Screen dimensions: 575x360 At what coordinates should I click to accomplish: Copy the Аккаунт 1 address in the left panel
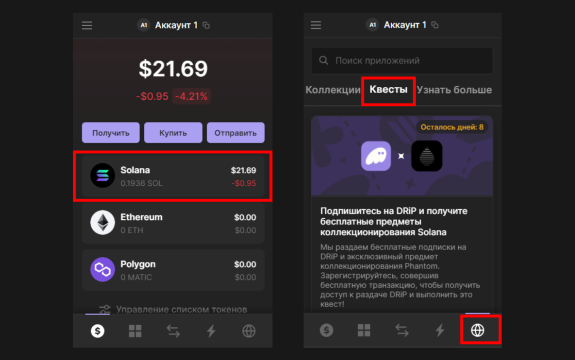(206, 25)
